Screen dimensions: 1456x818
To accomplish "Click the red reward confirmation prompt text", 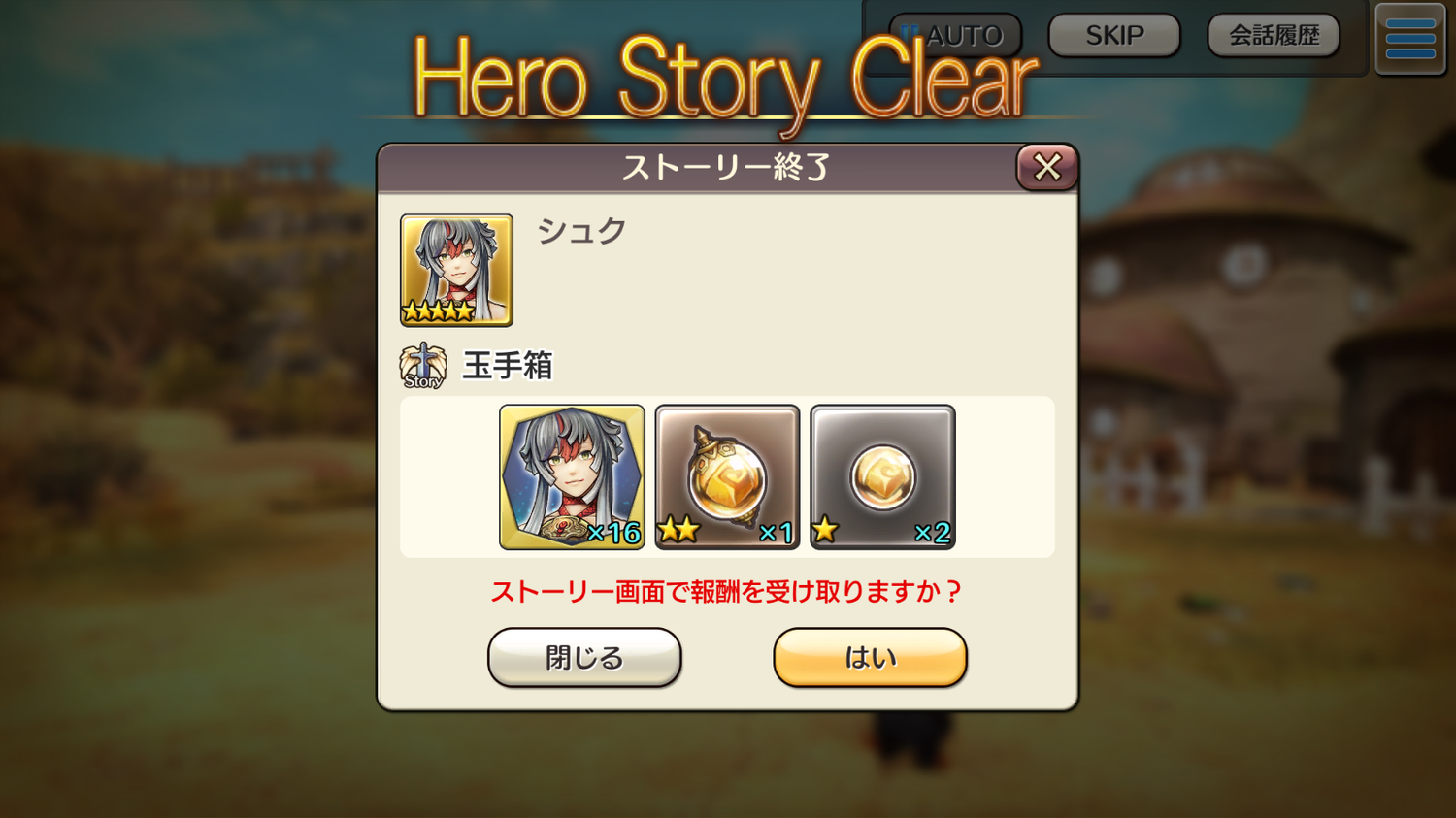I will pyautogui.click(x=725, y=591).
